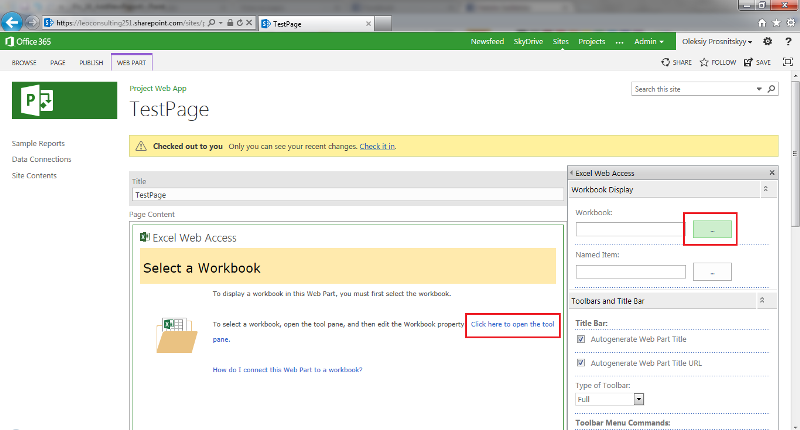Collapse the Workbook Display section
Viewport: 800px width, 430px height.
[766, 189]
